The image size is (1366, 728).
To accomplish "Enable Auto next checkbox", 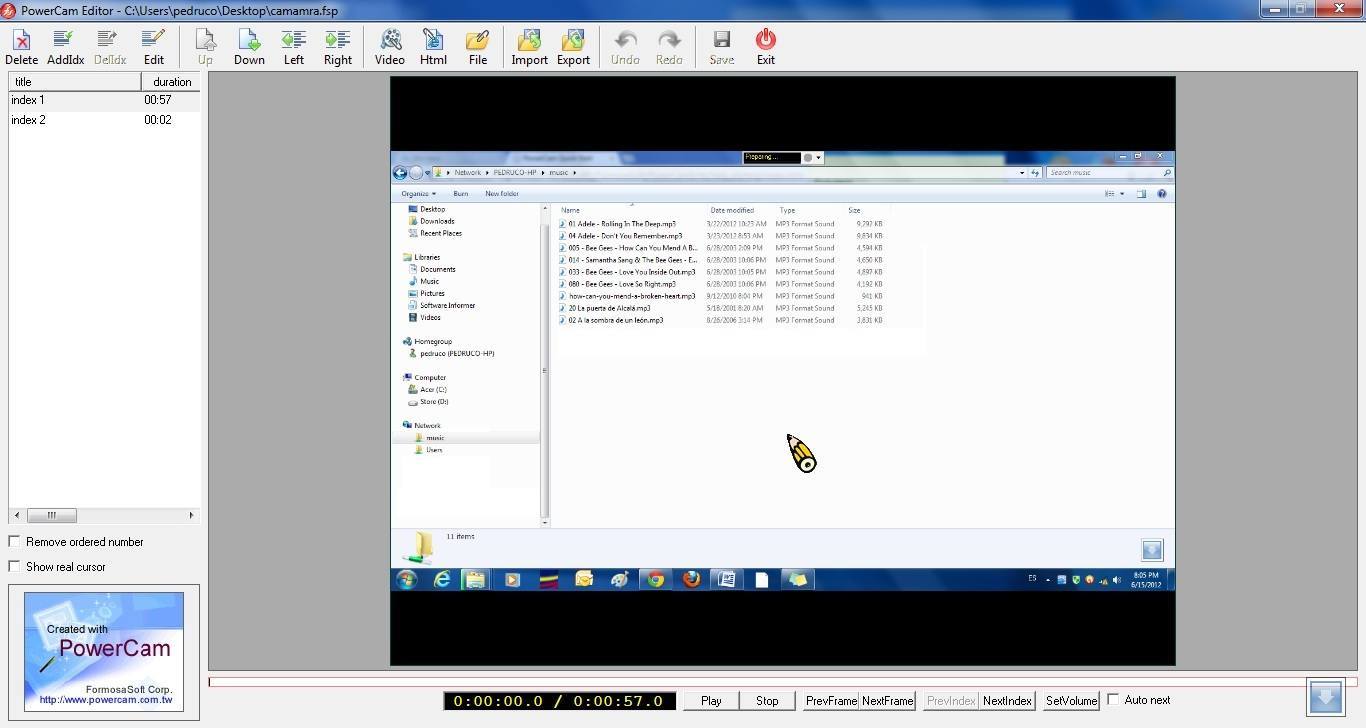I will 1113,700.
